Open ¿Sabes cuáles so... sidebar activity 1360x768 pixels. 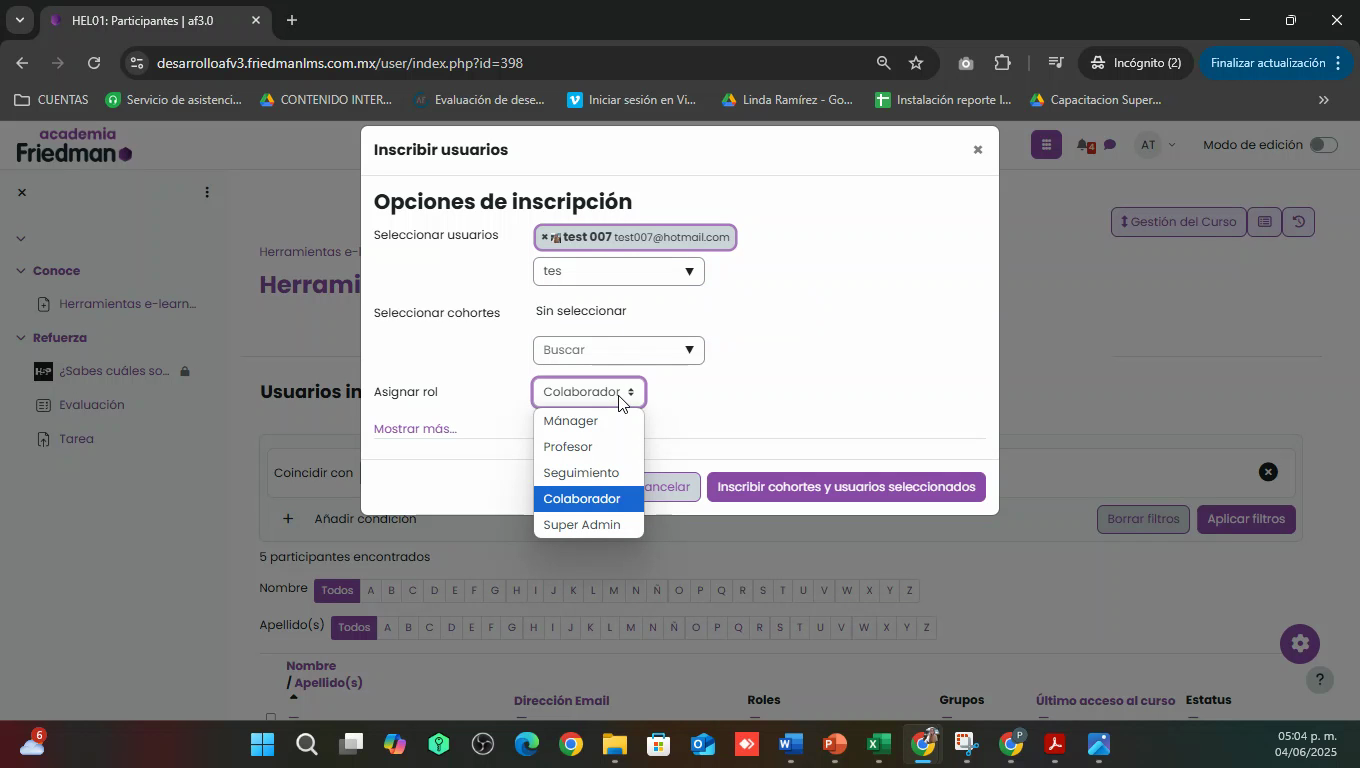point(114,371)
